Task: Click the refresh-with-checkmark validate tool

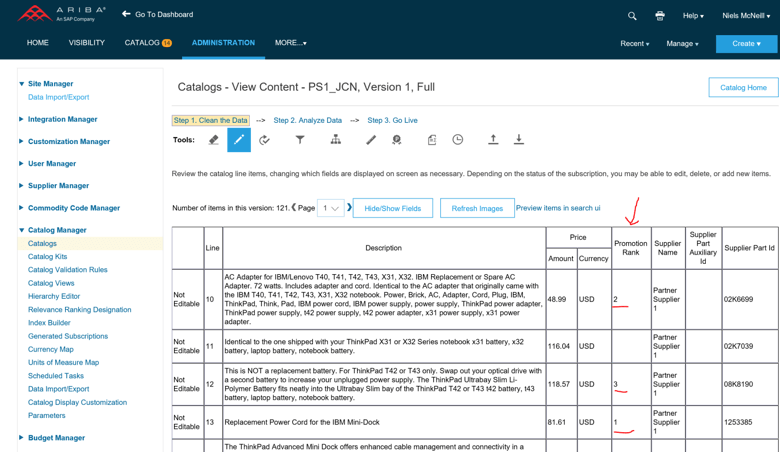Action: pos(265,140)
